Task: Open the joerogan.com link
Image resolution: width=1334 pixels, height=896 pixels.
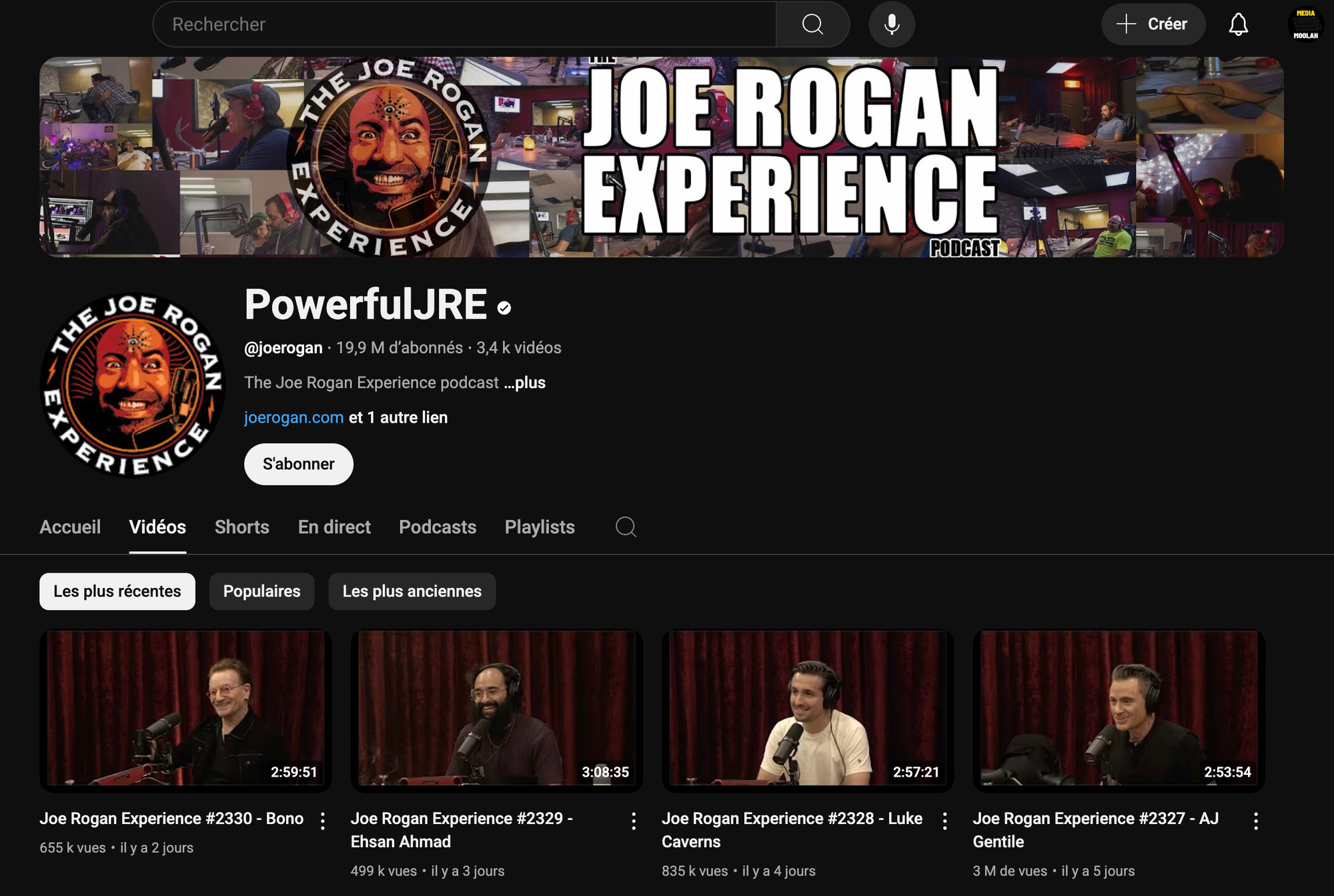Action: pyautogui.click(x=293, y=417)
